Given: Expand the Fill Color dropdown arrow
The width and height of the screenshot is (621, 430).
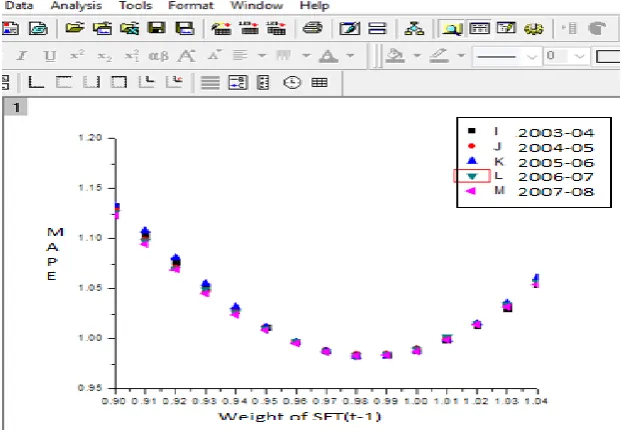Looking at the screenshot, I should coord(417,56).
